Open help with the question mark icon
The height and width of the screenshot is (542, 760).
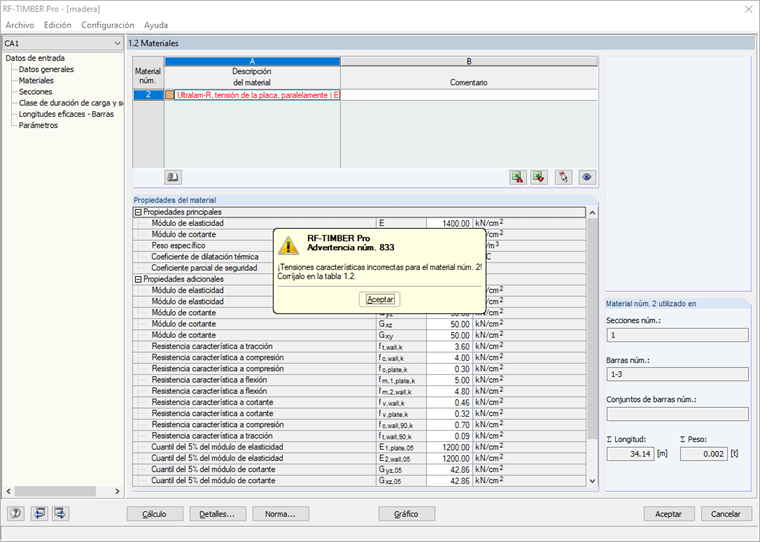click(16, 513)
